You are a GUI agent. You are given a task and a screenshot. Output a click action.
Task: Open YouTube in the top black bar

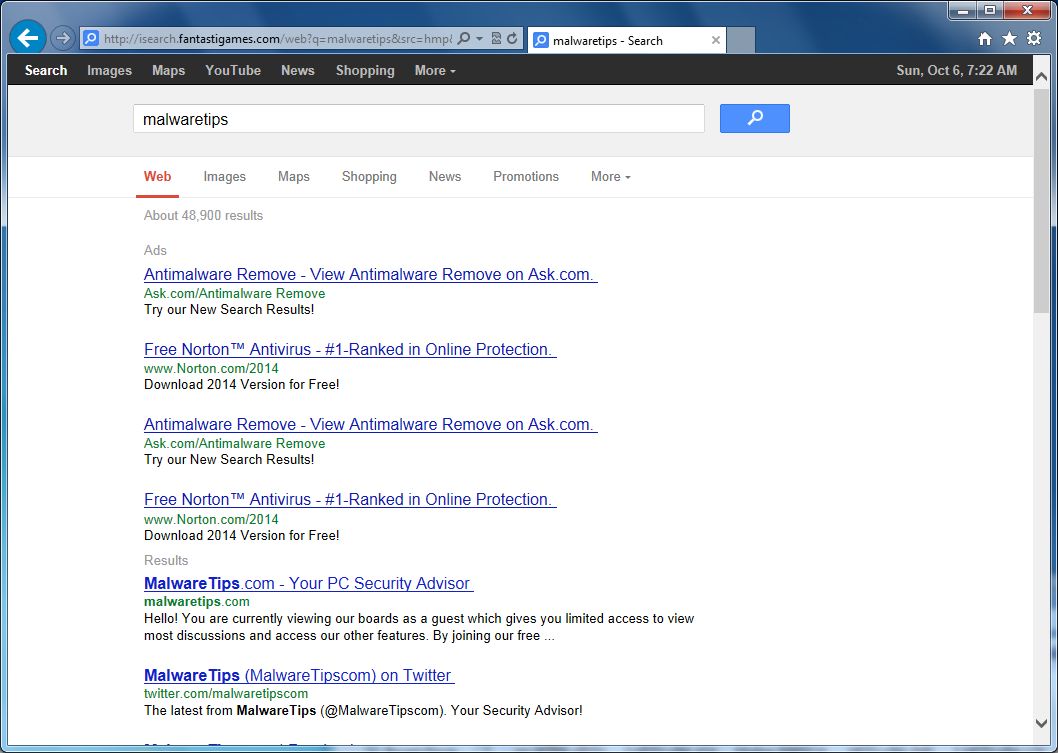233,70
